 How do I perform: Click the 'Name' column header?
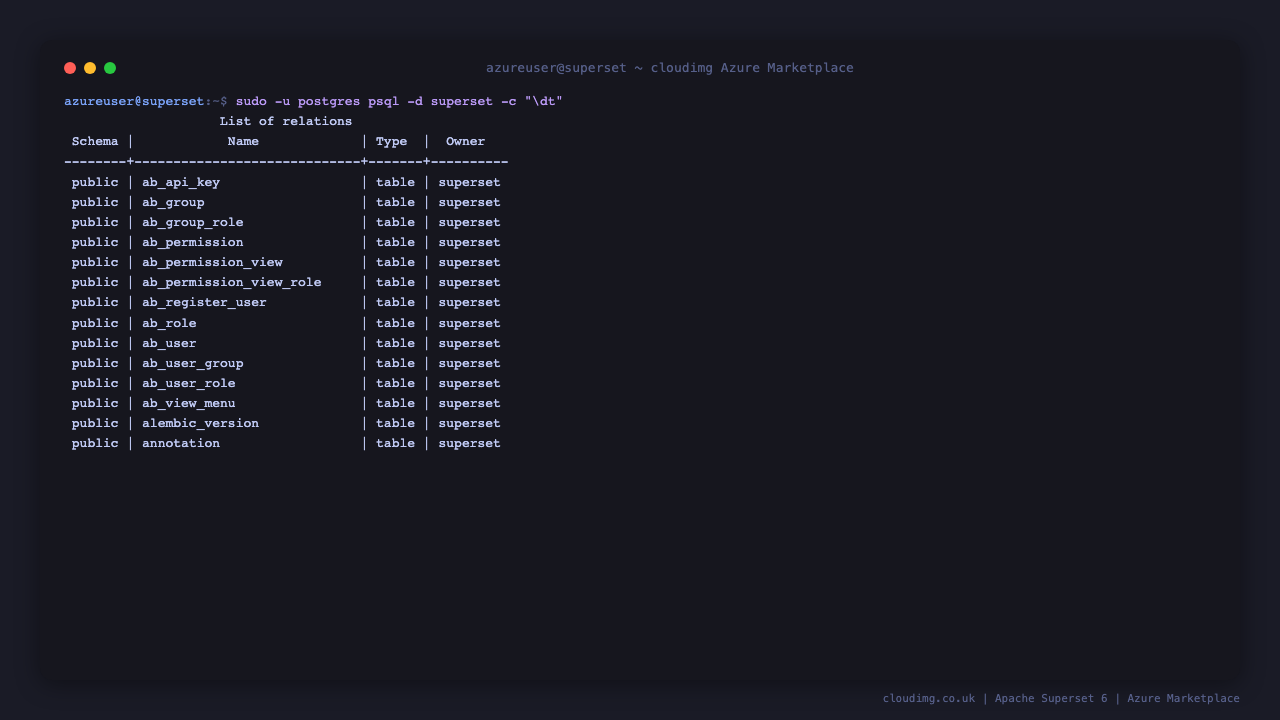[x=243, y=141]
